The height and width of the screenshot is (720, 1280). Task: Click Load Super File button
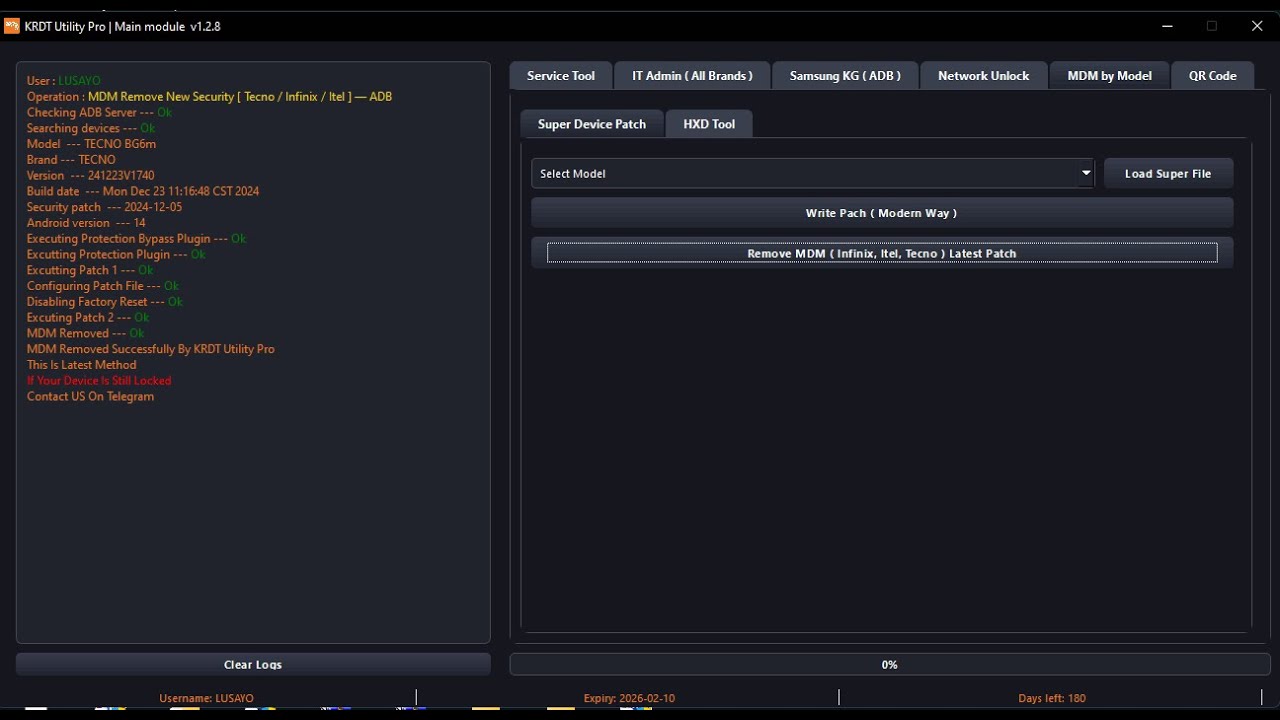pos(1168,173)
